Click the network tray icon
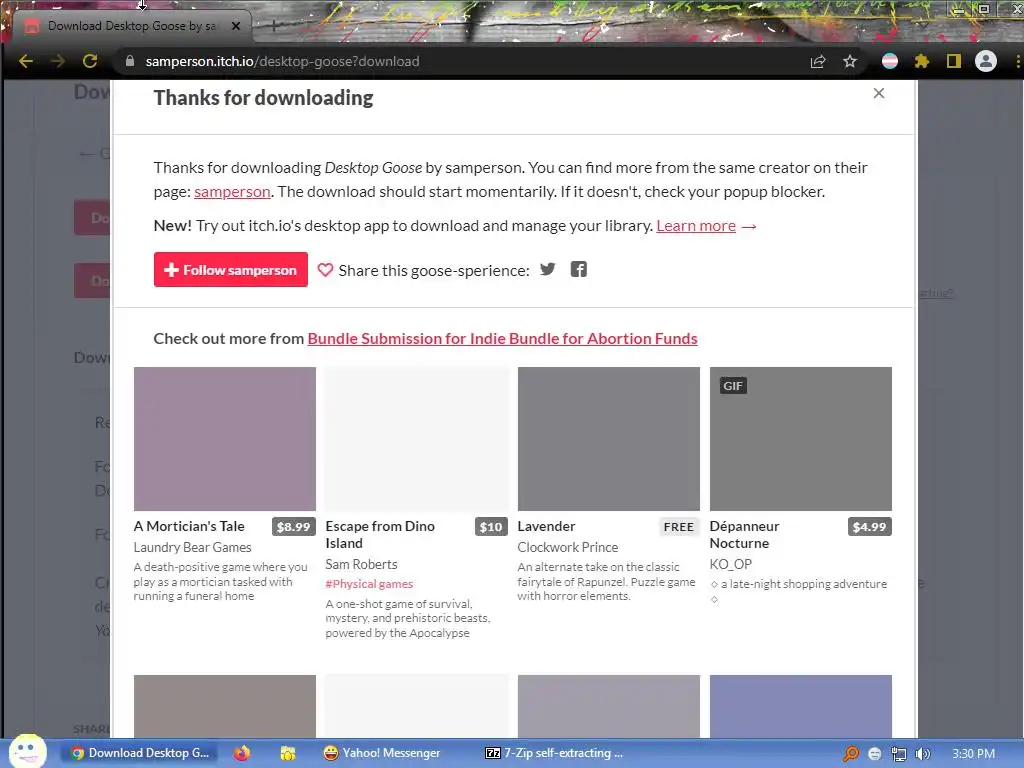Viewport: 1024px width, 768px height. (899, 754)
